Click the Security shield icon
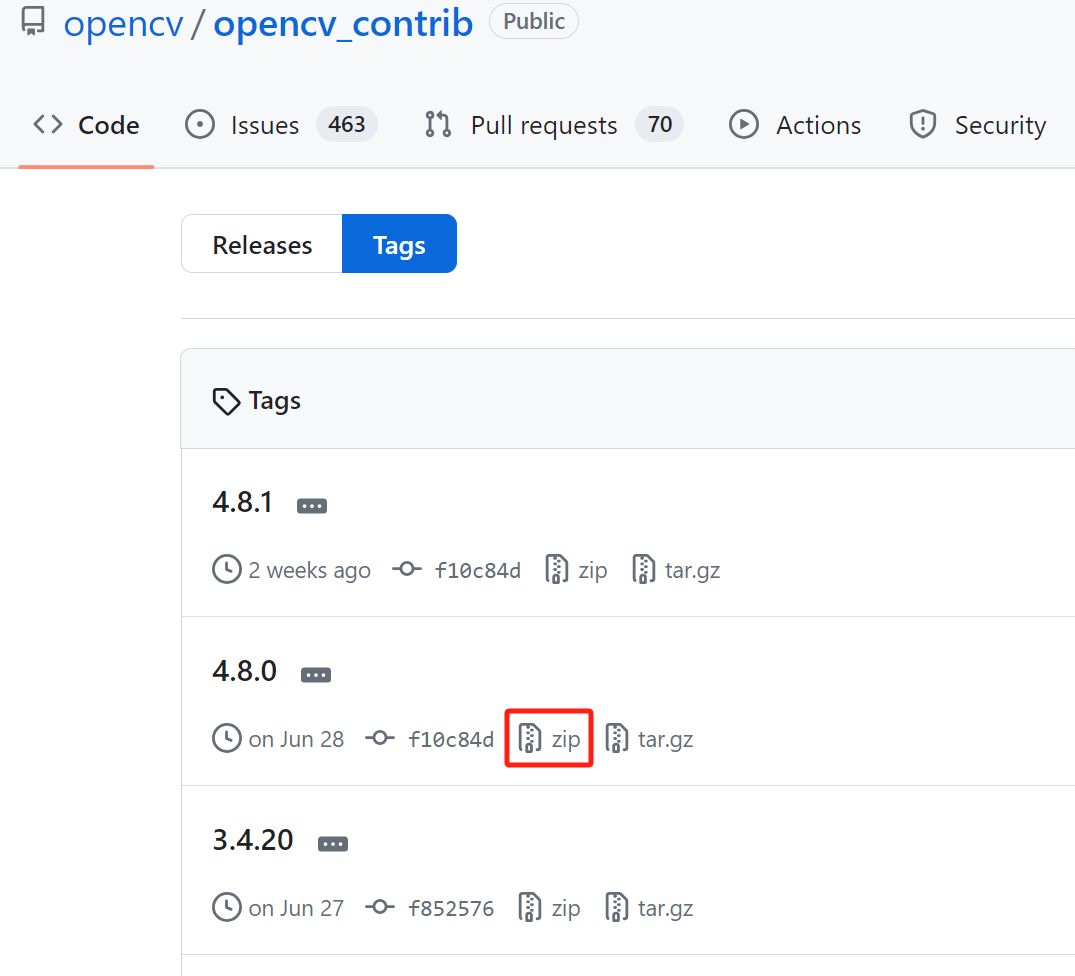 click(x=923, y=125)
